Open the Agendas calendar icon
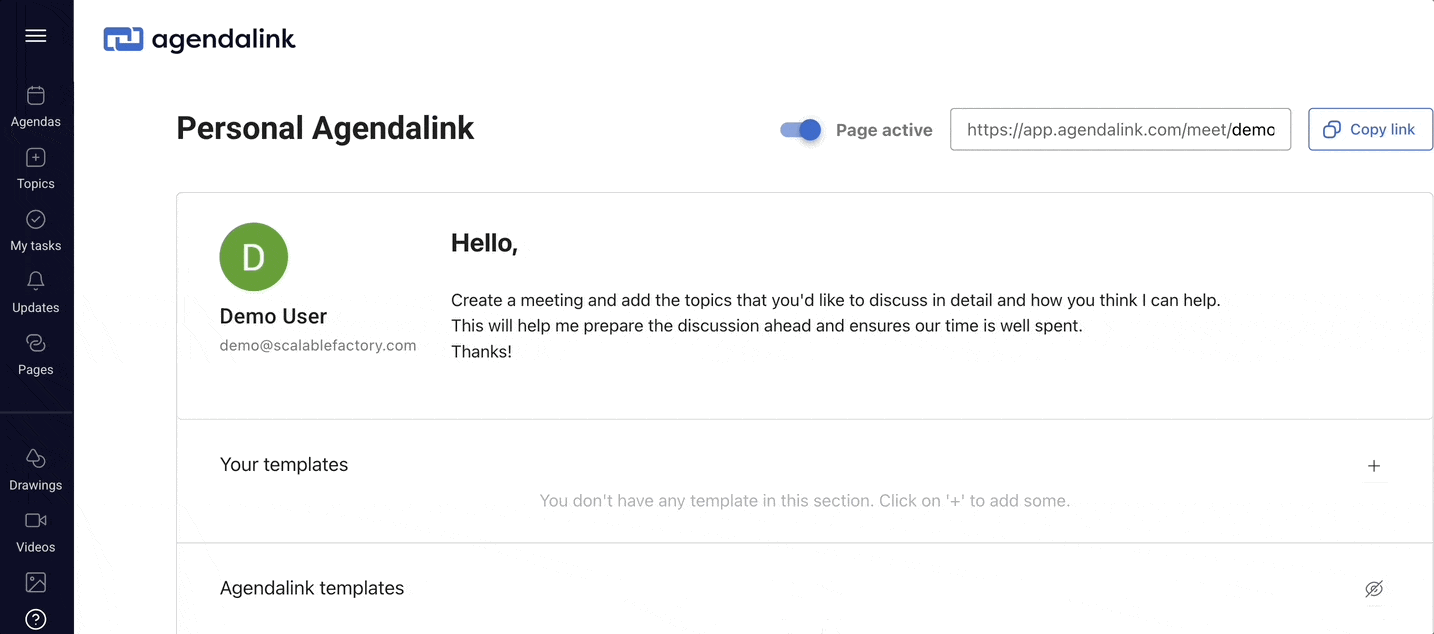 [x=36, y=96]
